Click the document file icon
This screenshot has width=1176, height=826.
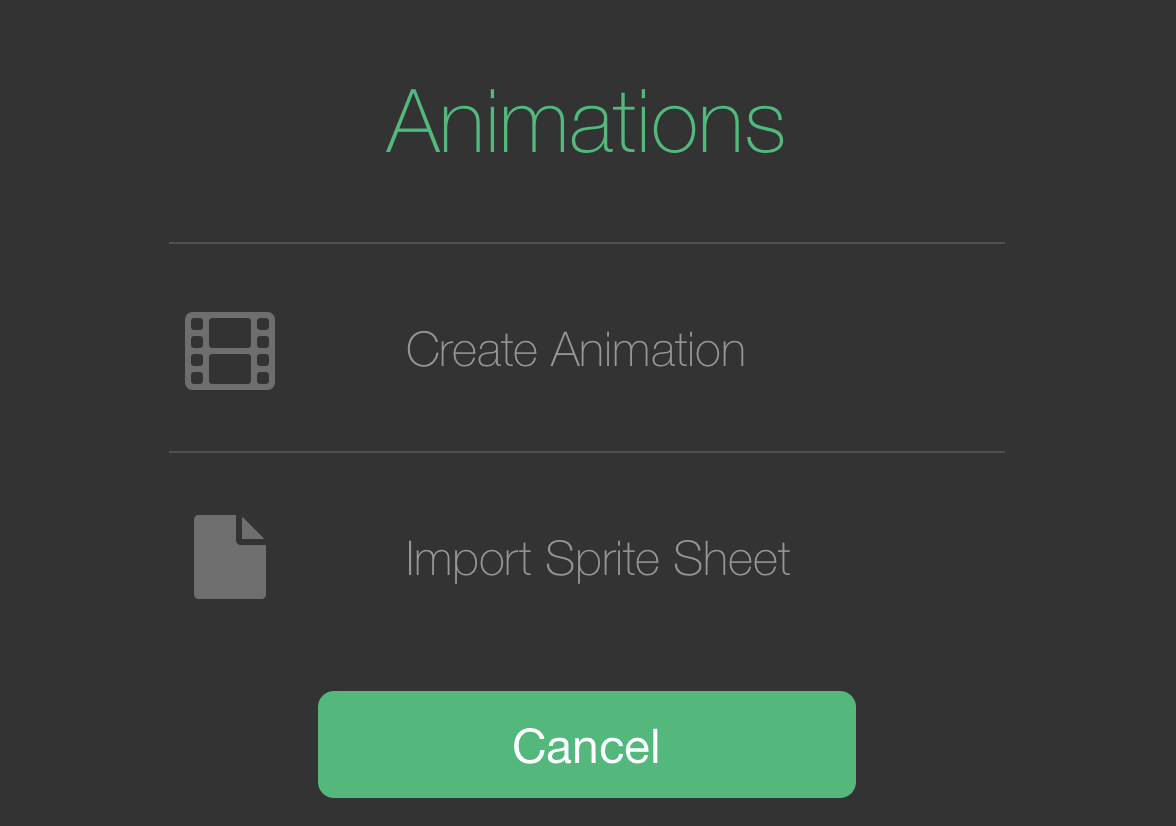[x=230, y=557]
